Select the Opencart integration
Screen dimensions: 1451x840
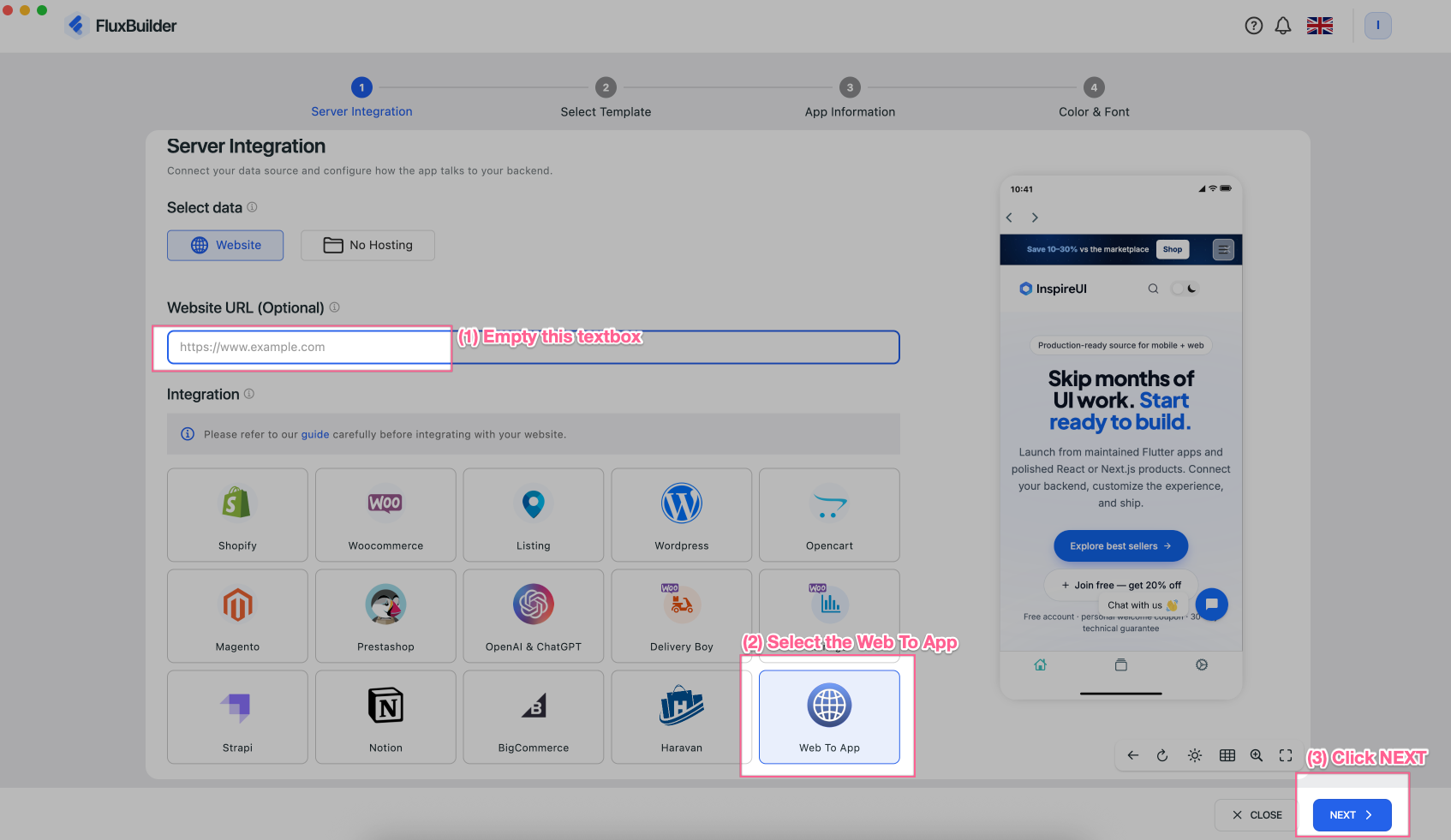[x=829, y=515]
